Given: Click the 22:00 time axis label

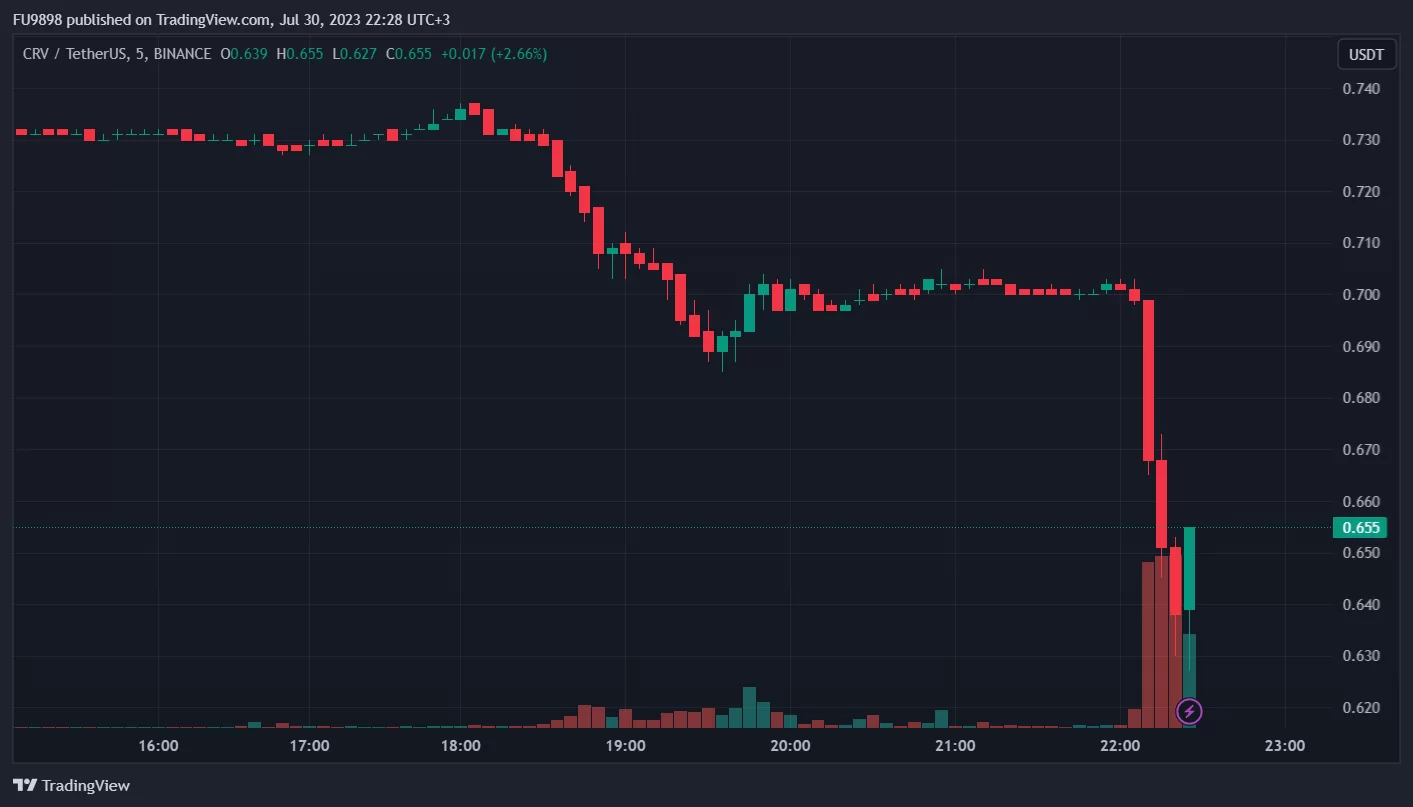Looking at the screenshot, I should (1120, 746).
